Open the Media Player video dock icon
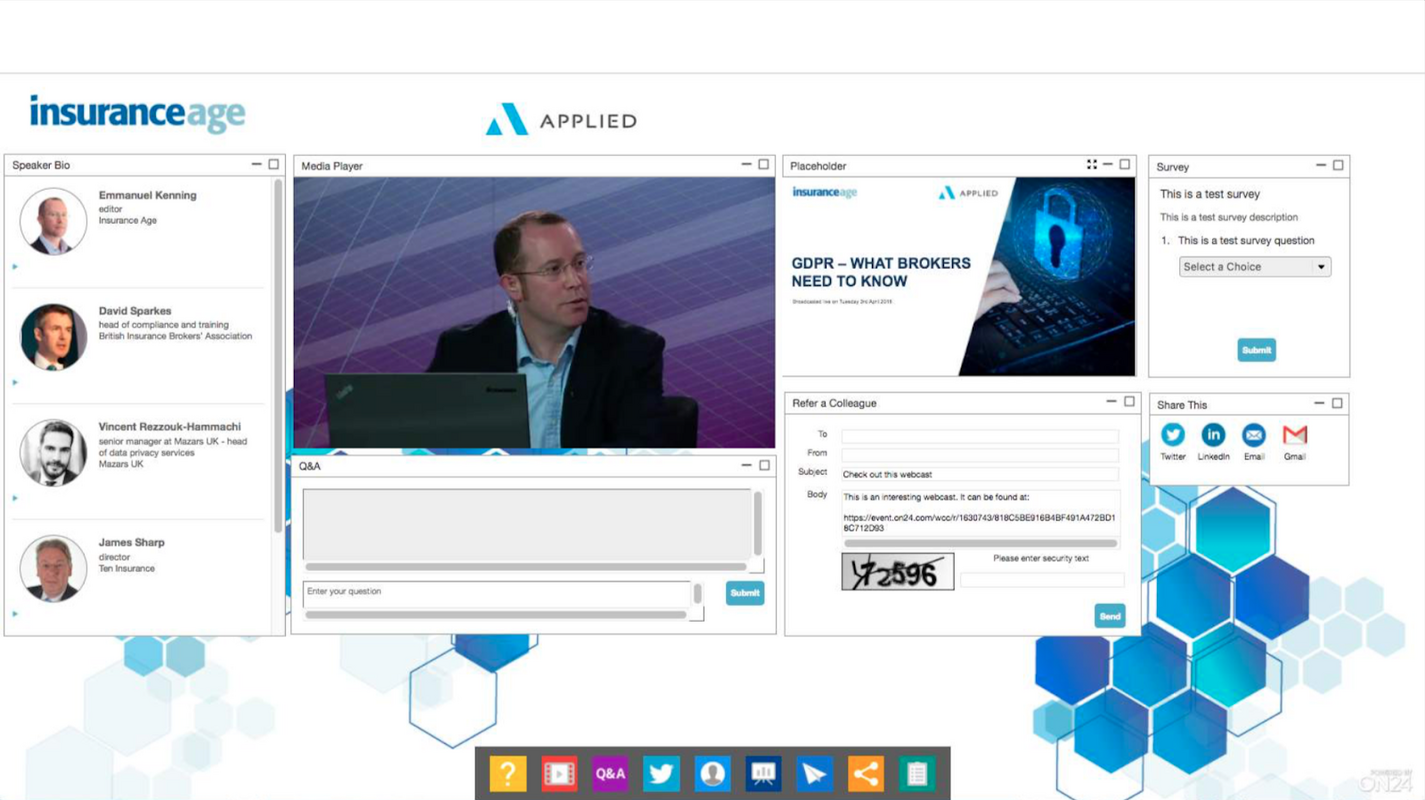Image resolution: width=1425 pixels, height=800 pixels. click(x=559, y=772)
